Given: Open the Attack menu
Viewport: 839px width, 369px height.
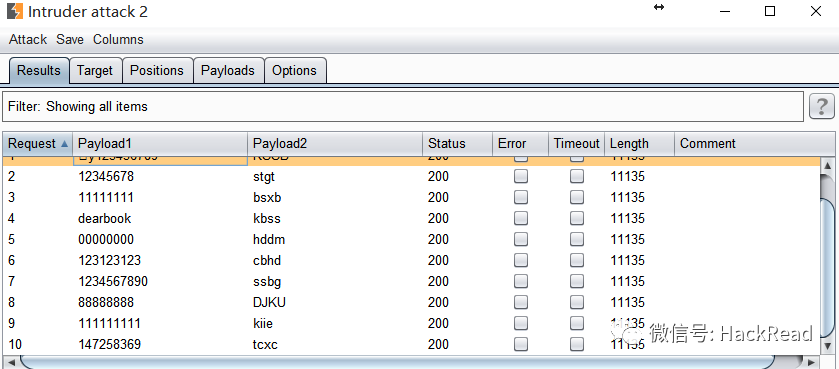Looking at the screenshot, I should [x=28, y=40].
